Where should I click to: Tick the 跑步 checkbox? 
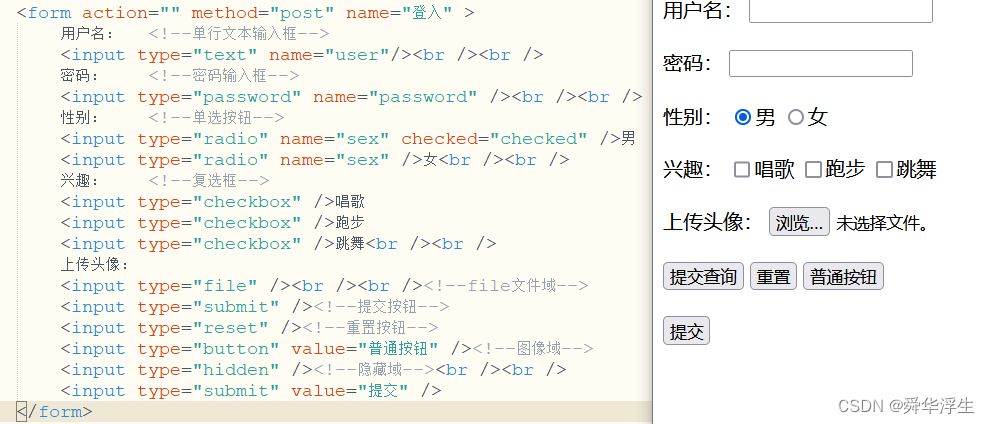[x=813, y=169]
